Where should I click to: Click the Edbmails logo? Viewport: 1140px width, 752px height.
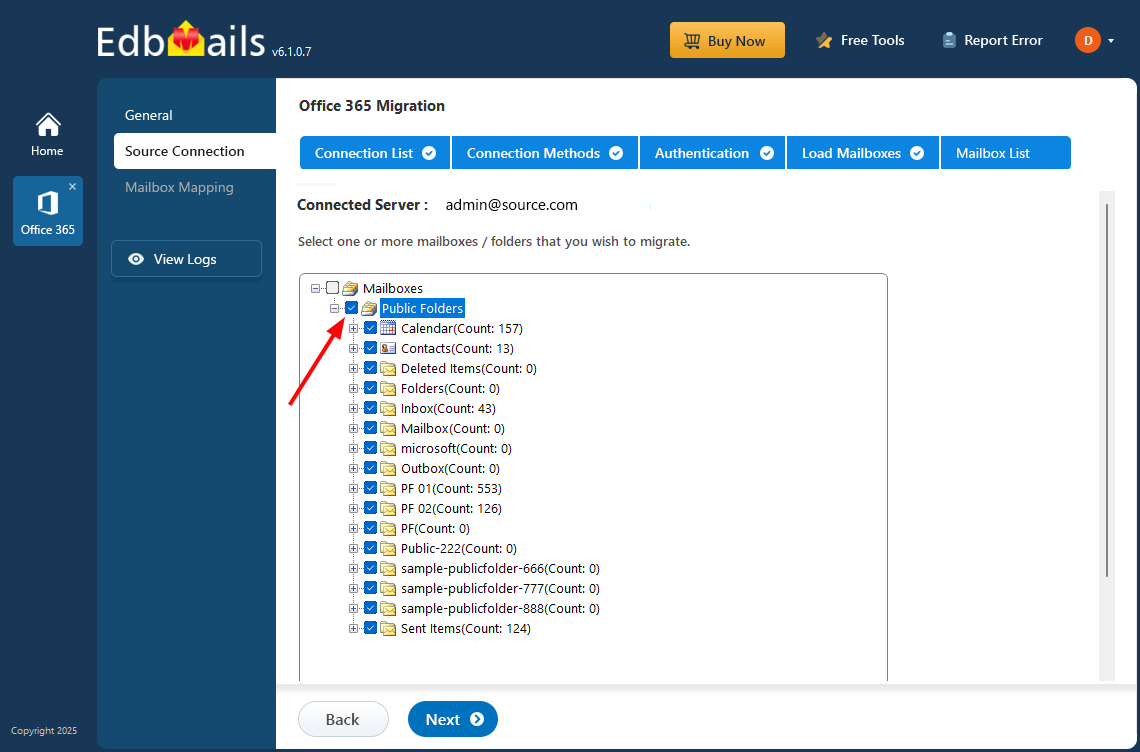pos(181,41)
